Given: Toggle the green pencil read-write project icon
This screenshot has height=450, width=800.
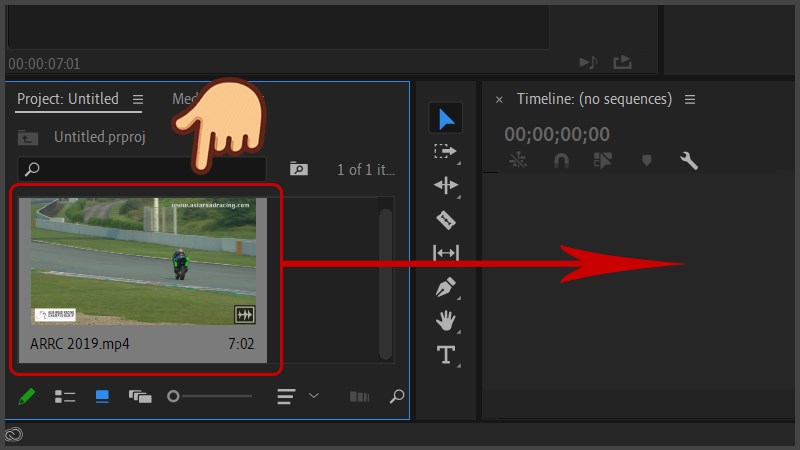Looking at the screenshot, I should tap(27, 396).
